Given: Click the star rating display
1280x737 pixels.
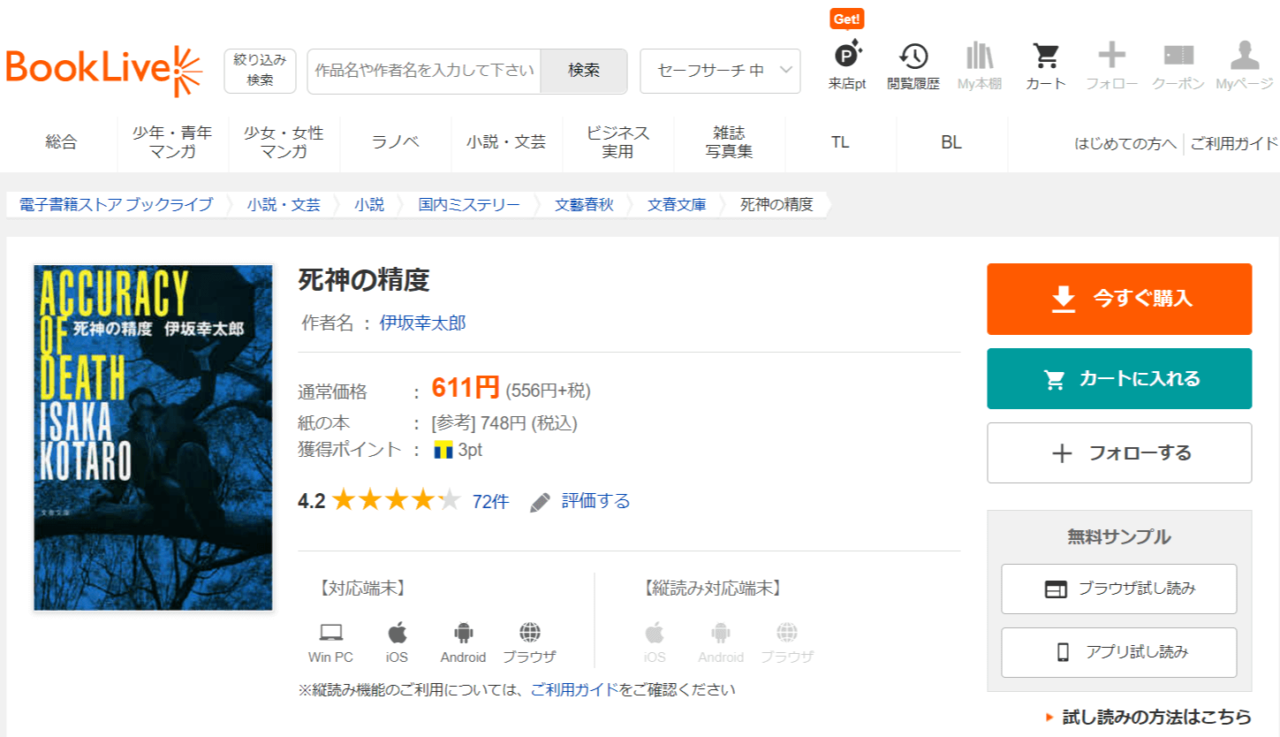Looking at the screenshot, I should click(396, 501).
